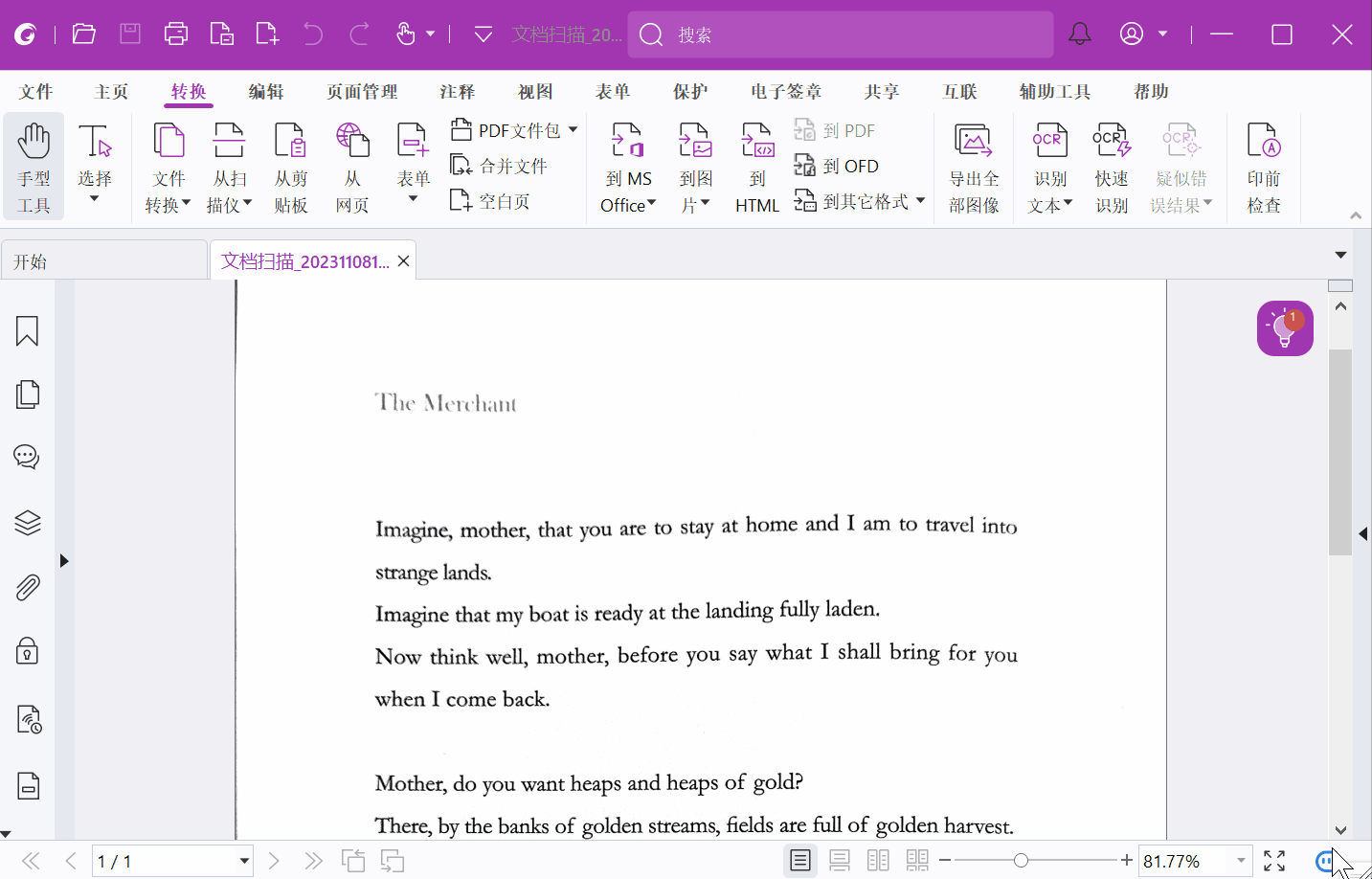Go to last page arrow

pyautogui.click(x=313, y=861)
